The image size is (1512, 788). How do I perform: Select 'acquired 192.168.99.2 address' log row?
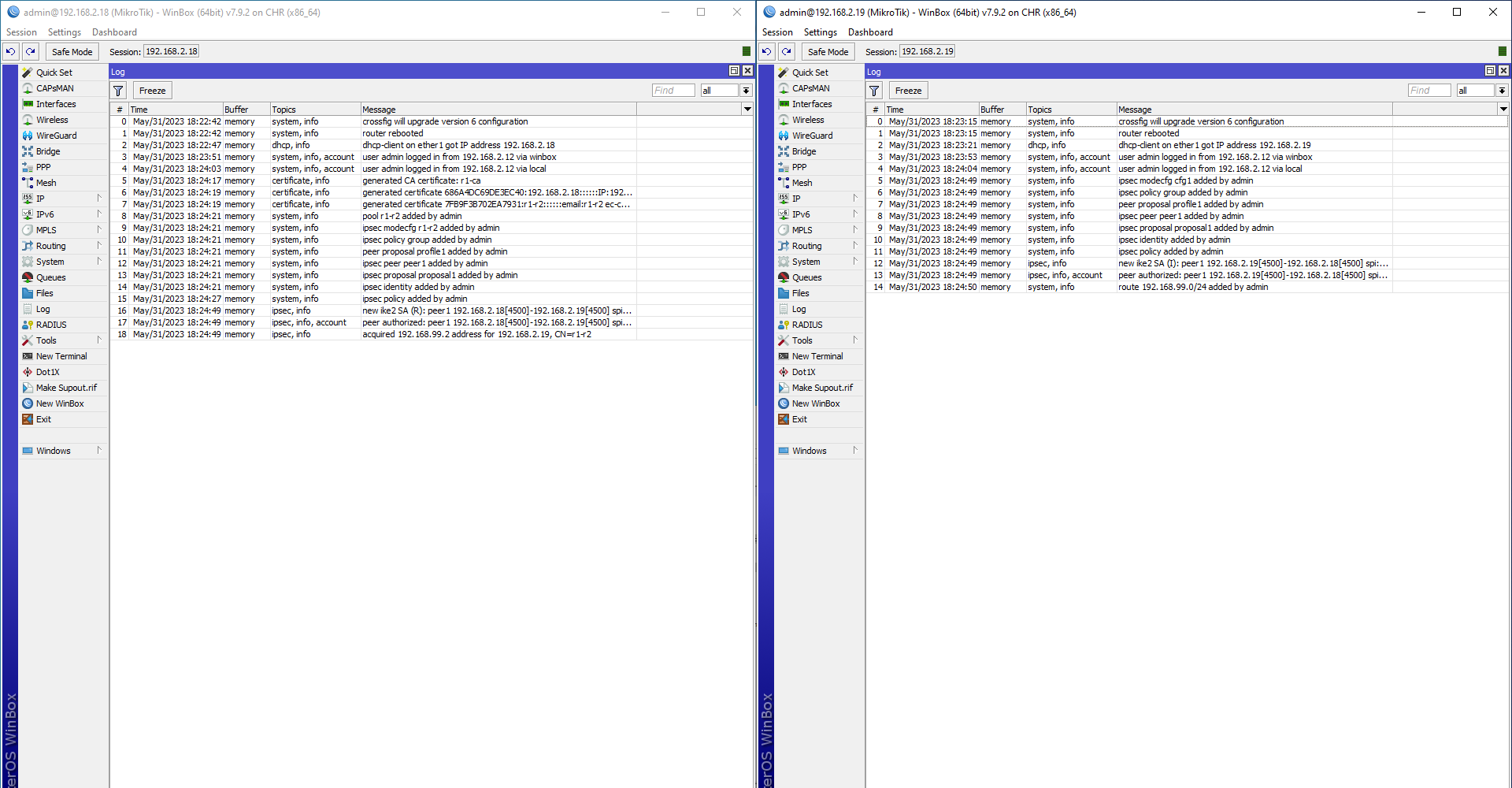click(x=431, y=334)
